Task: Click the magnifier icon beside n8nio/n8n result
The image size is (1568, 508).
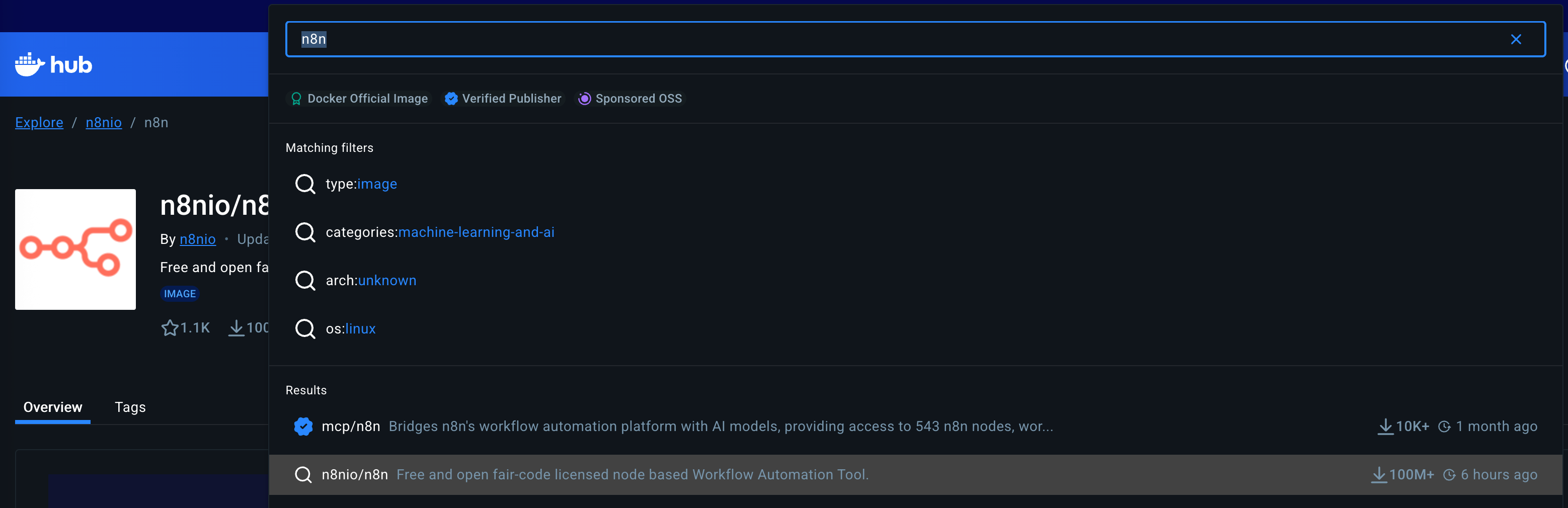Action: [303, 474]
